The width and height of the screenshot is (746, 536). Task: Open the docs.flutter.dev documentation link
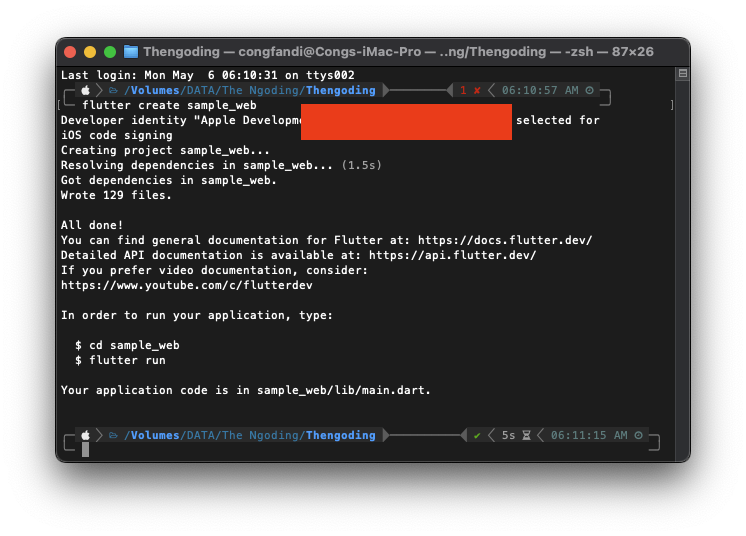point(505,240)
